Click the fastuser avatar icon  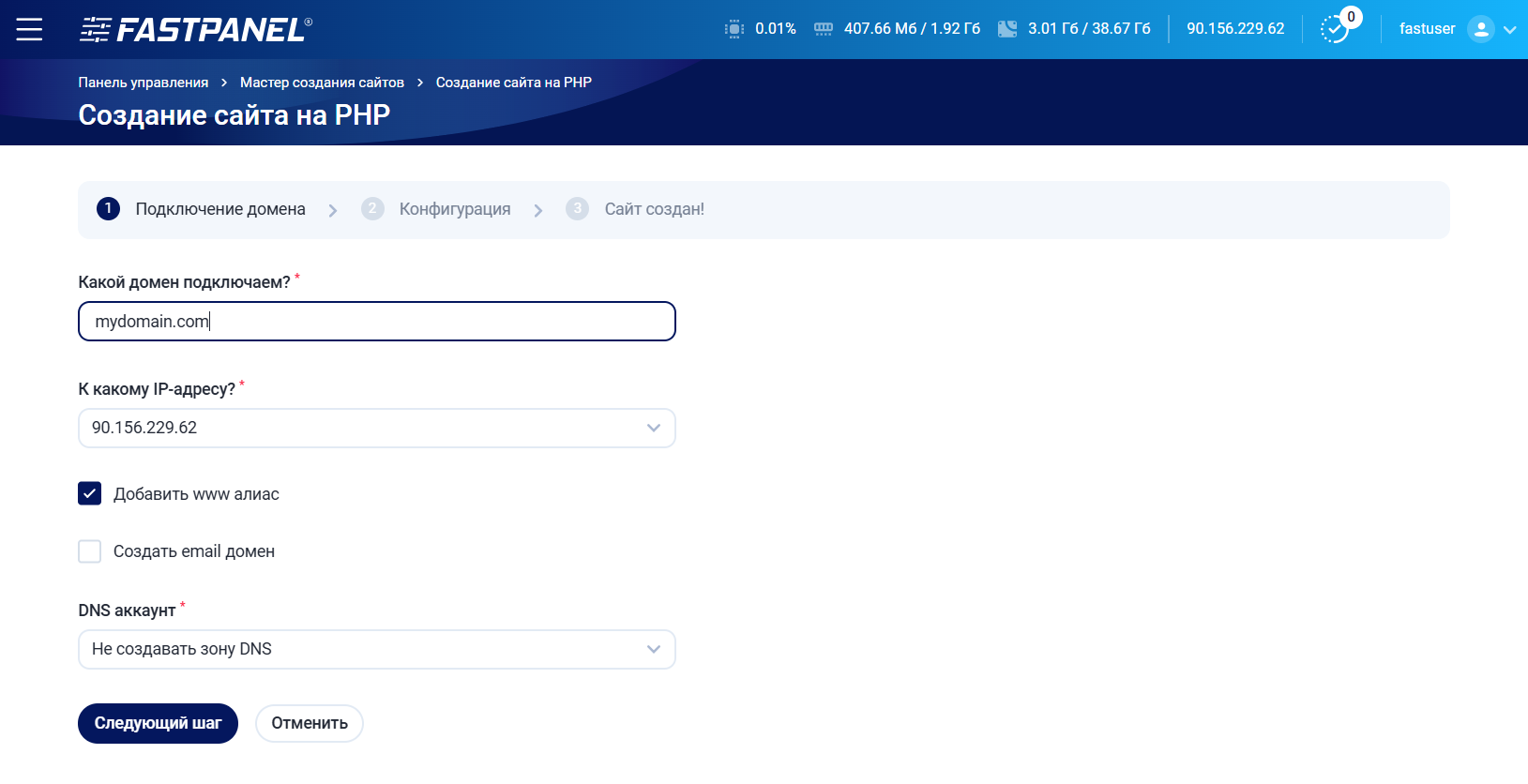[1480, 29]
